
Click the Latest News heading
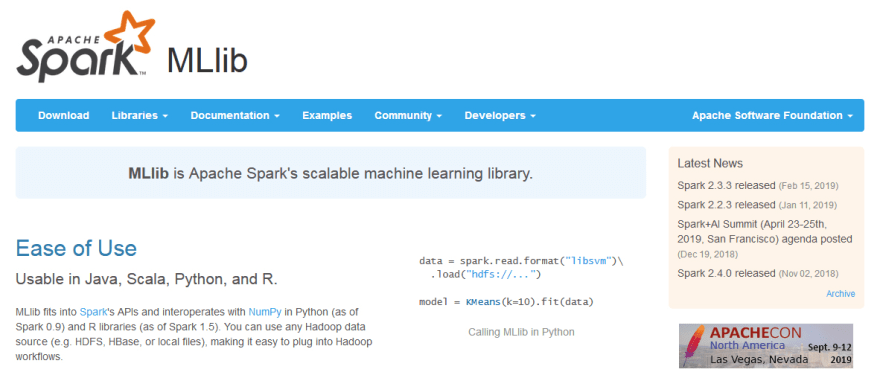pos(710,163)
